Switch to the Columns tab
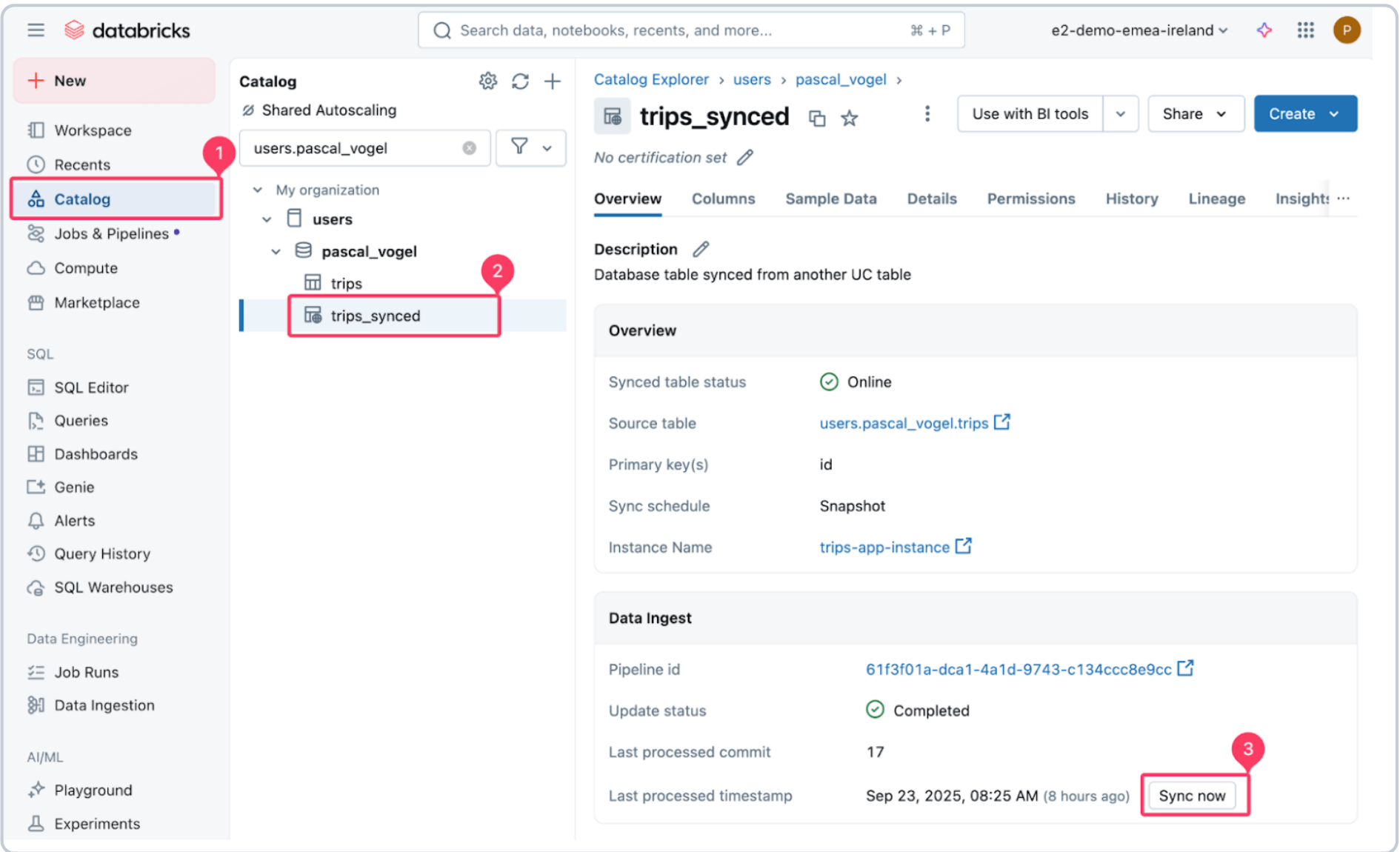The height and width of the screenshot is (852, 1400). tap(723, 199)
